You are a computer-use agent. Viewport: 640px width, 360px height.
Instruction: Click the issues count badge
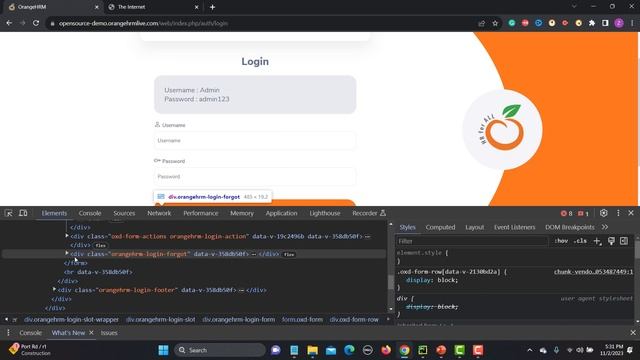click(x=583, y=213)
